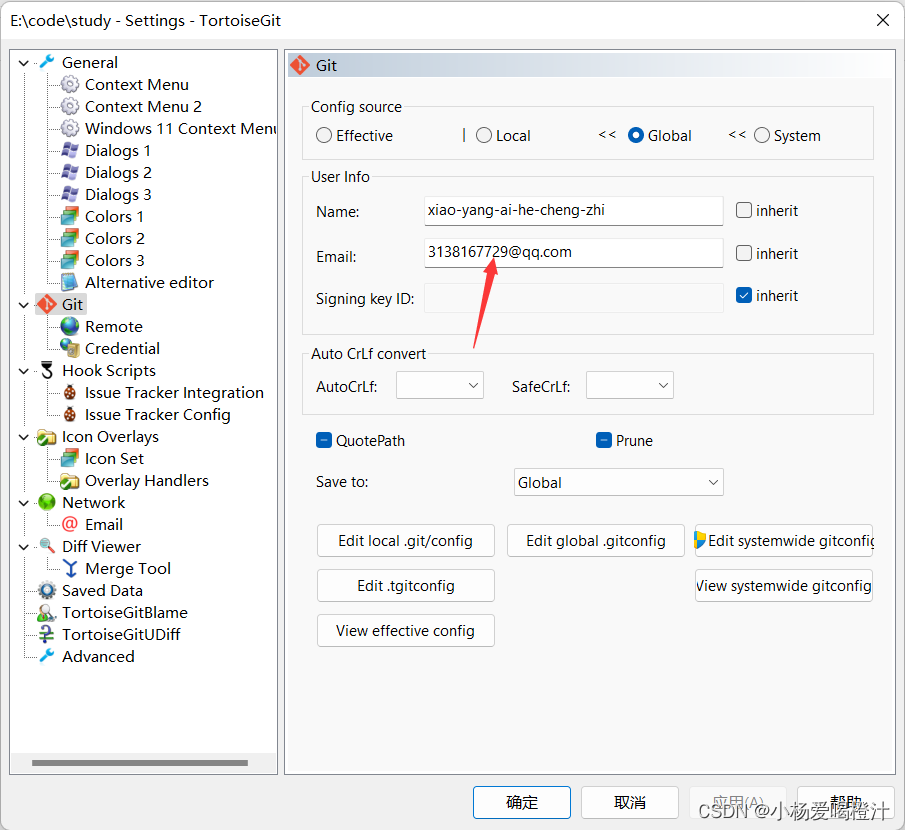This screenshot has height=830, width=905.
Task: Click the Icon Set icon
Action: pos(70,458)
